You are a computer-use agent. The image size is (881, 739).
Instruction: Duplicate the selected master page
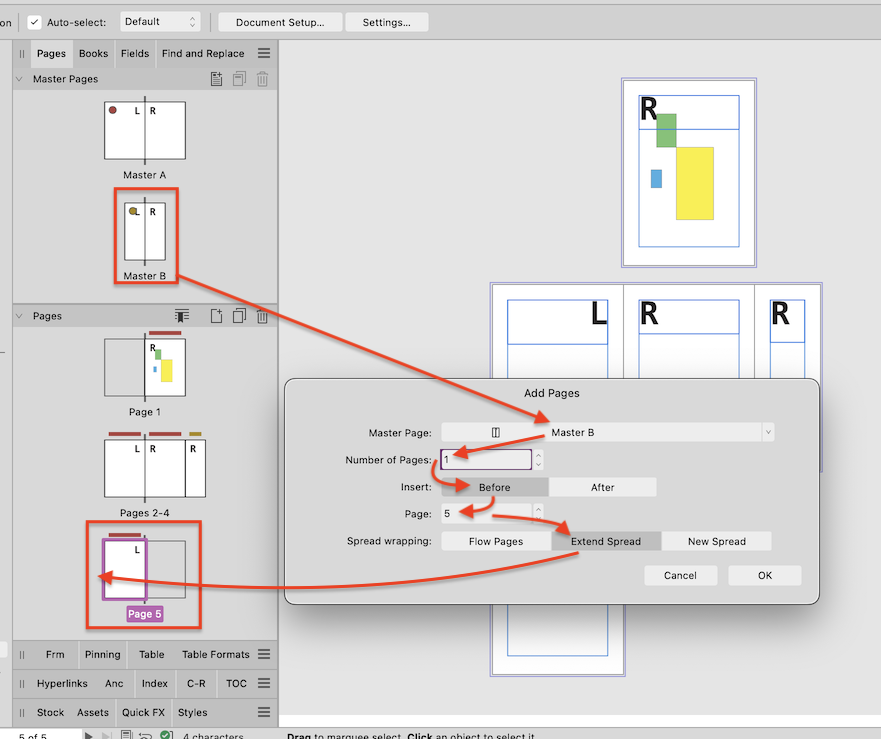pyautogui.click(x=239, y=78)
